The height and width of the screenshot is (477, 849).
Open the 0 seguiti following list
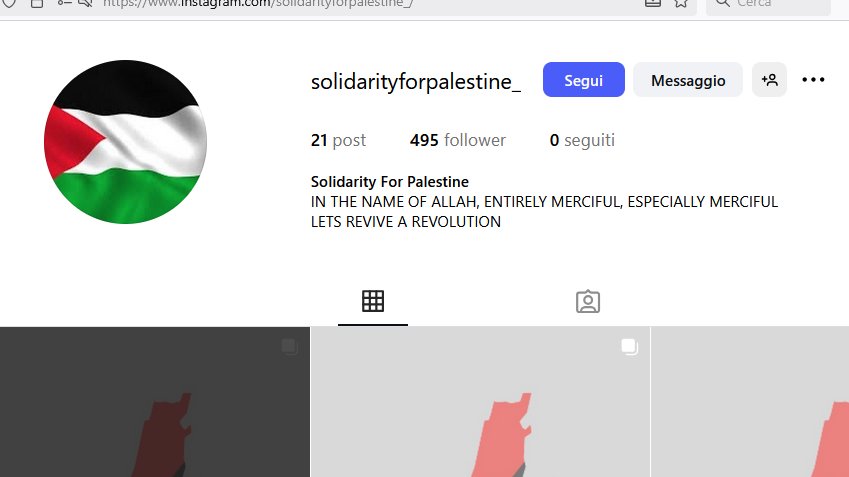pyautogui.click(x=582, y=140)
